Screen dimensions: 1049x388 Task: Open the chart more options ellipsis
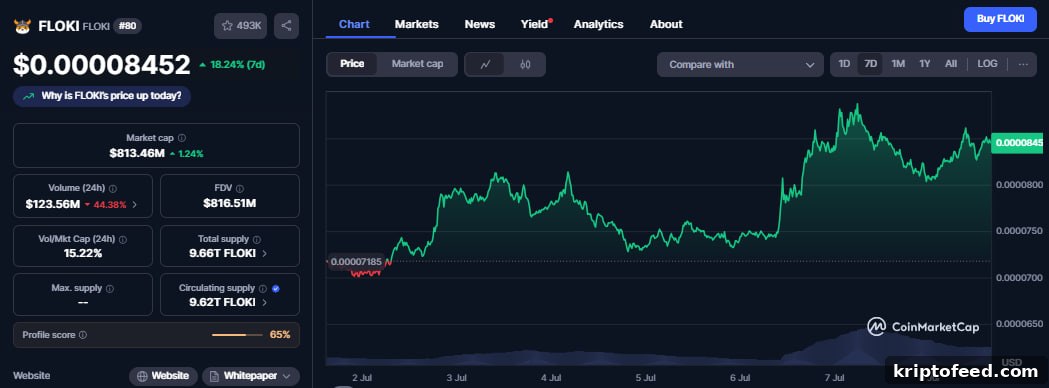(1023, 64)
